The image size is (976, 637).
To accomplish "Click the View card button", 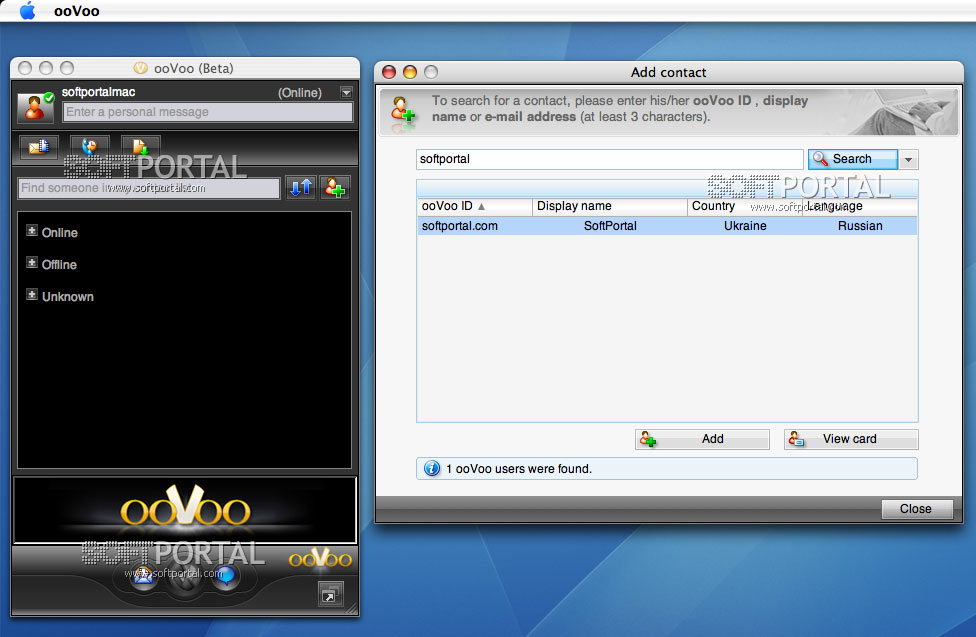I will 851,439.
